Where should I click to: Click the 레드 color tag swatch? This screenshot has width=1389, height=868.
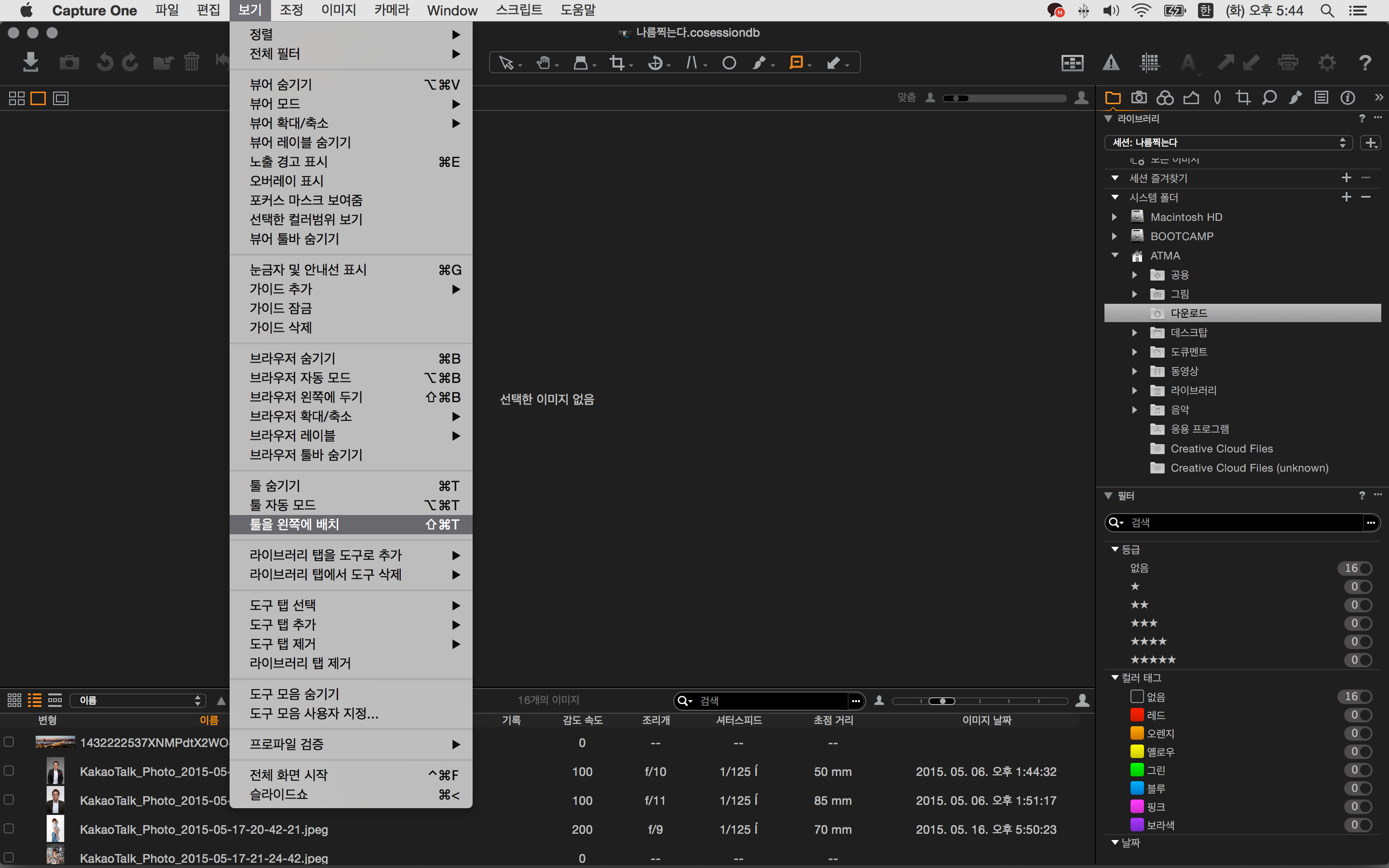[x=1137, y=715]
